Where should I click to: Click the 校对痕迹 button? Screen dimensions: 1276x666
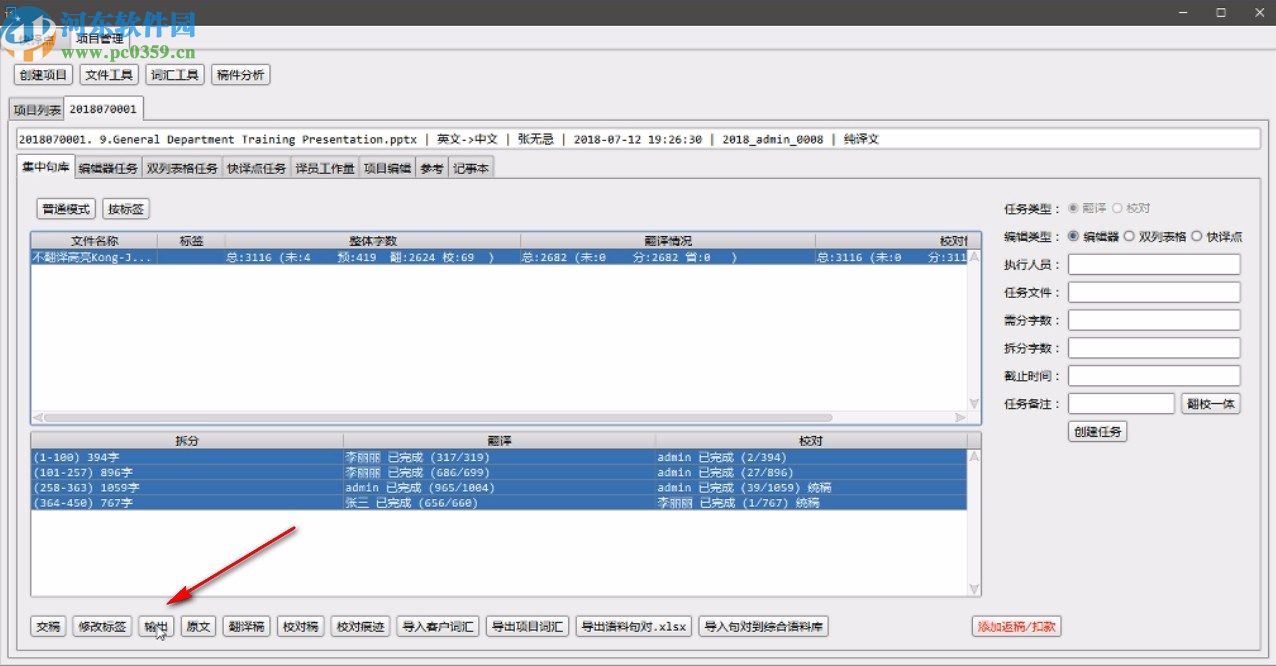tap(360, 627)
